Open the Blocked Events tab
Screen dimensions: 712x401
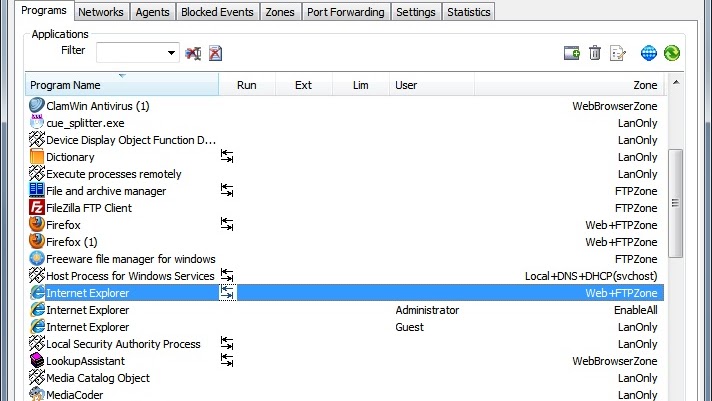(217, 12)
